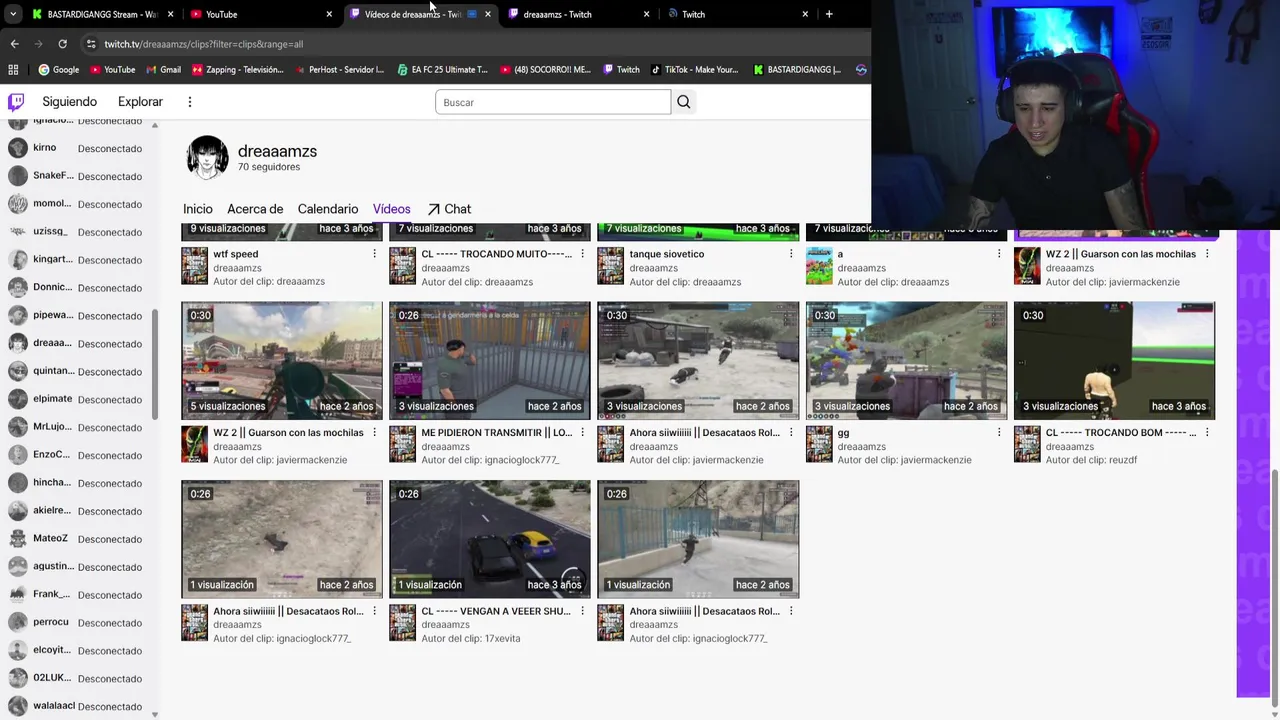Click game box art beside "CL ----- VENGAN A VEEER" clip
This screenshot has width=1280, height=720.
(x=402, y=622)
